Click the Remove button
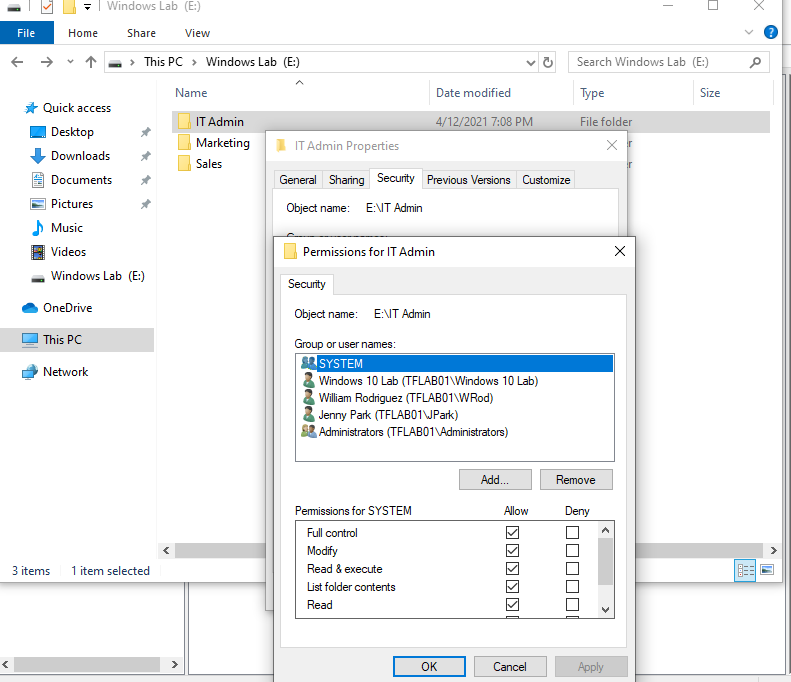791x682 pixels. (x=576, y=480)
